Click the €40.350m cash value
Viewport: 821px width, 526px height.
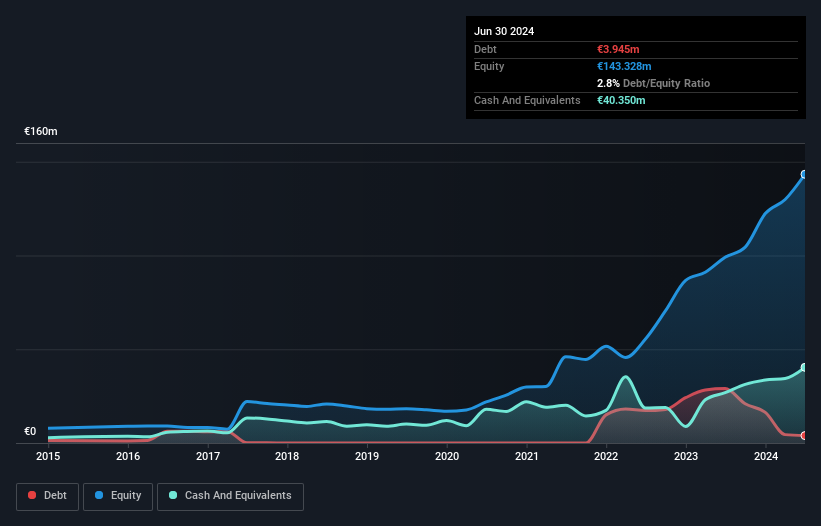621,100
